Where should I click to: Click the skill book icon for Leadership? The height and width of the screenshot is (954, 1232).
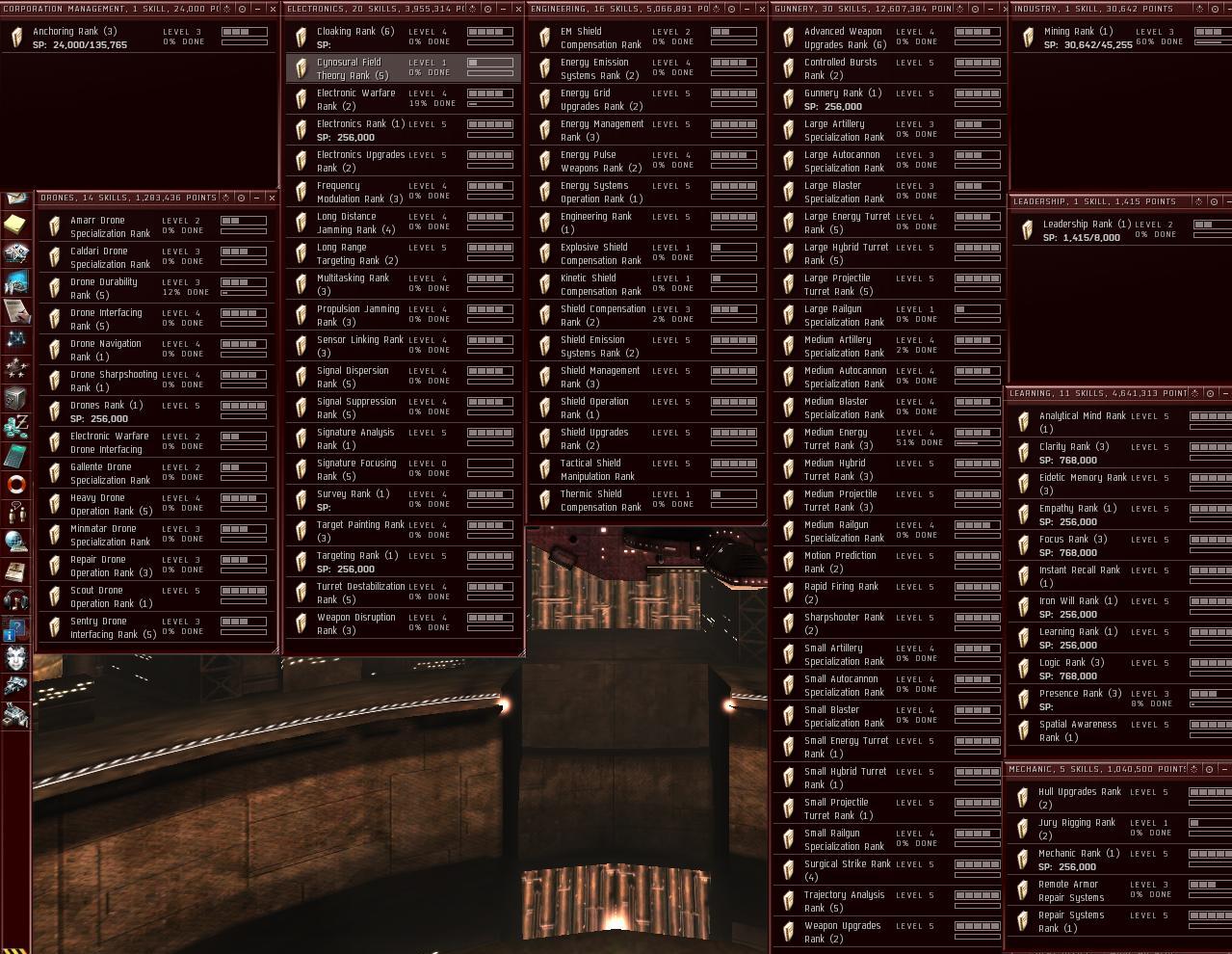pyautogui.click(x=1028, y=230)
